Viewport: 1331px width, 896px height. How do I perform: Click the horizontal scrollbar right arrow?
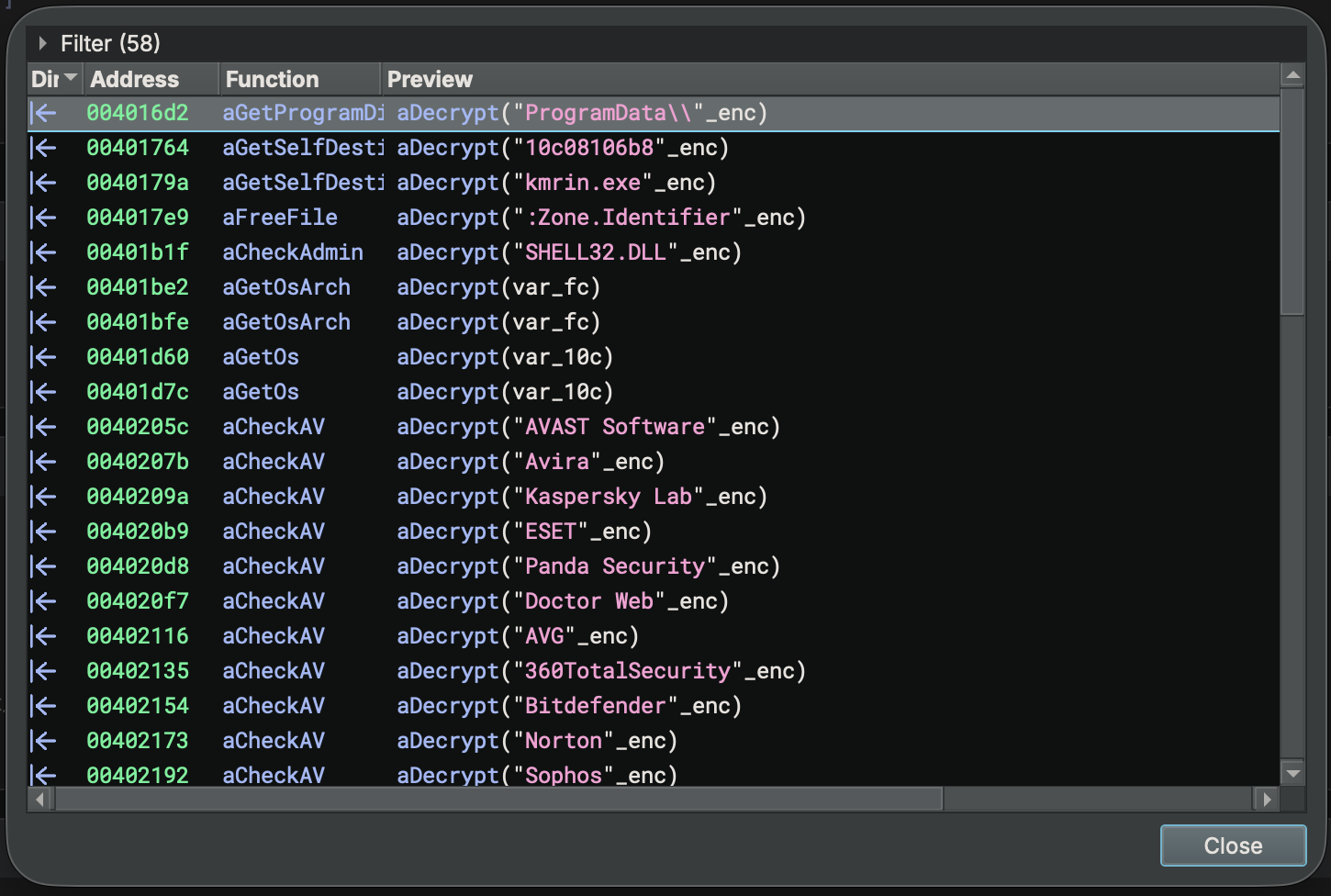pyautogui.click(x=1267, y=800)
